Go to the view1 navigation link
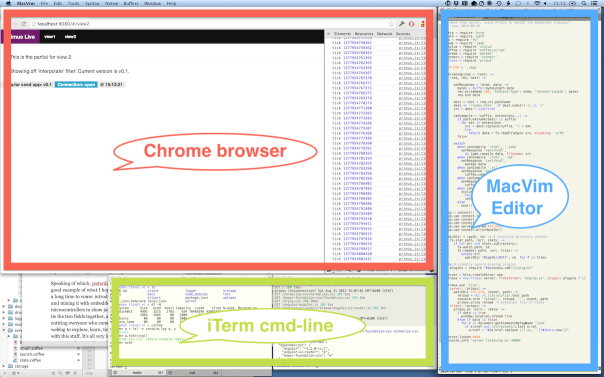Screen dimensions: 604x377 pyautogui.click(x=50, y=37)
